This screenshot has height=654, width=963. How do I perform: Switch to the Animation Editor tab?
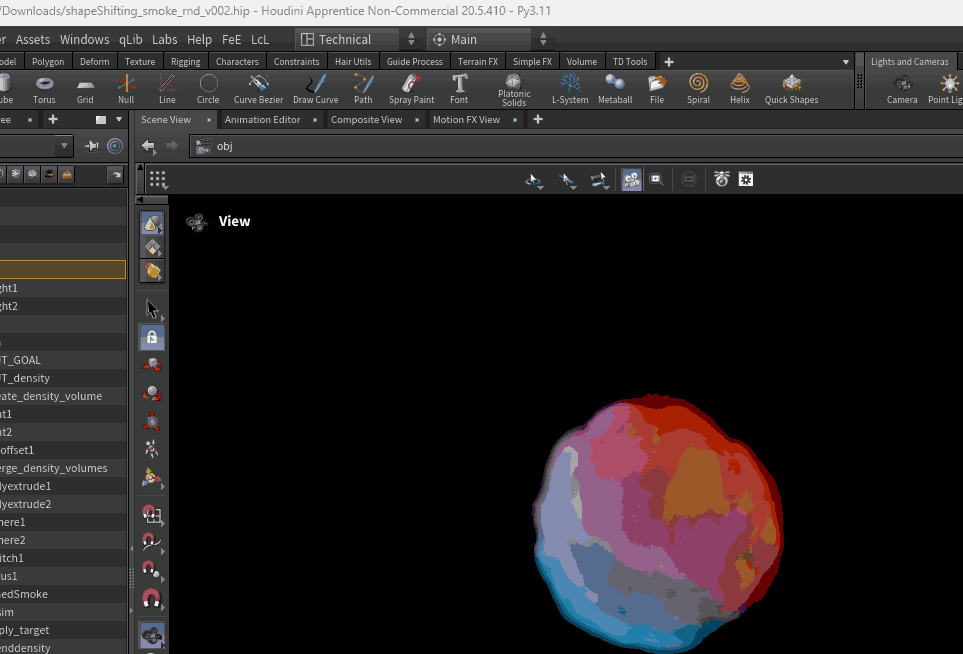pos(262,120)
